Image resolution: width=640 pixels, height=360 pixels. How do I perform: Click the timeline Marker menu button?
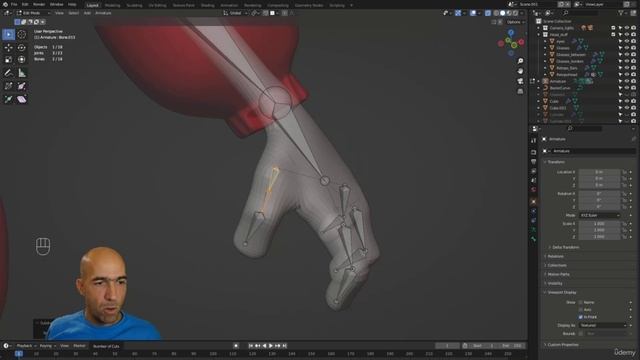[x=79, y=346]
